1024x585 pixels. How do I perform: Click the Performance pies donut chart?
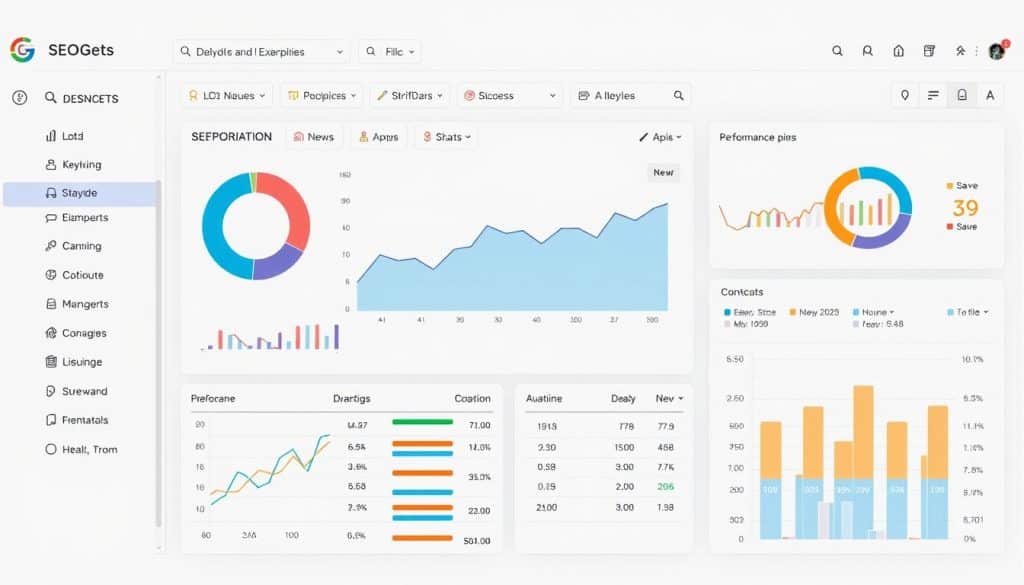tap(868, 208)
